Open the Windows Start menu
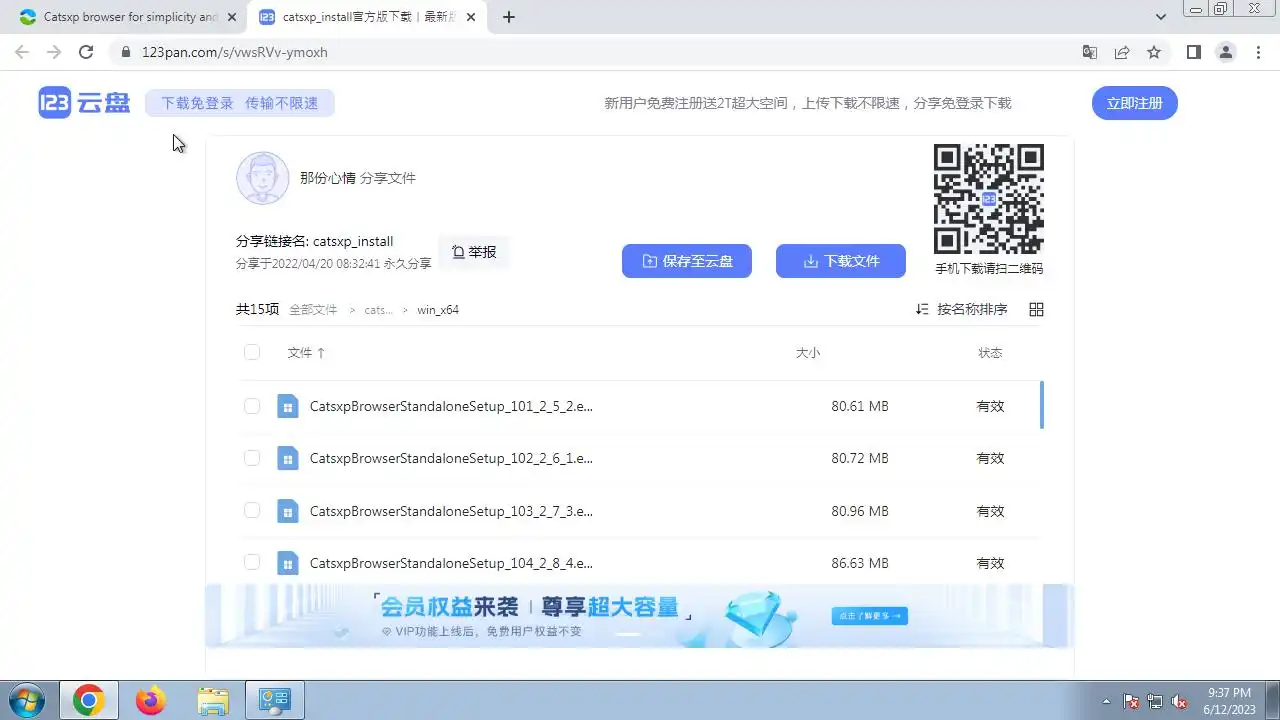The width and height of the screenshot is (1280, 720). pyautogui.click(x=28, y=700)
